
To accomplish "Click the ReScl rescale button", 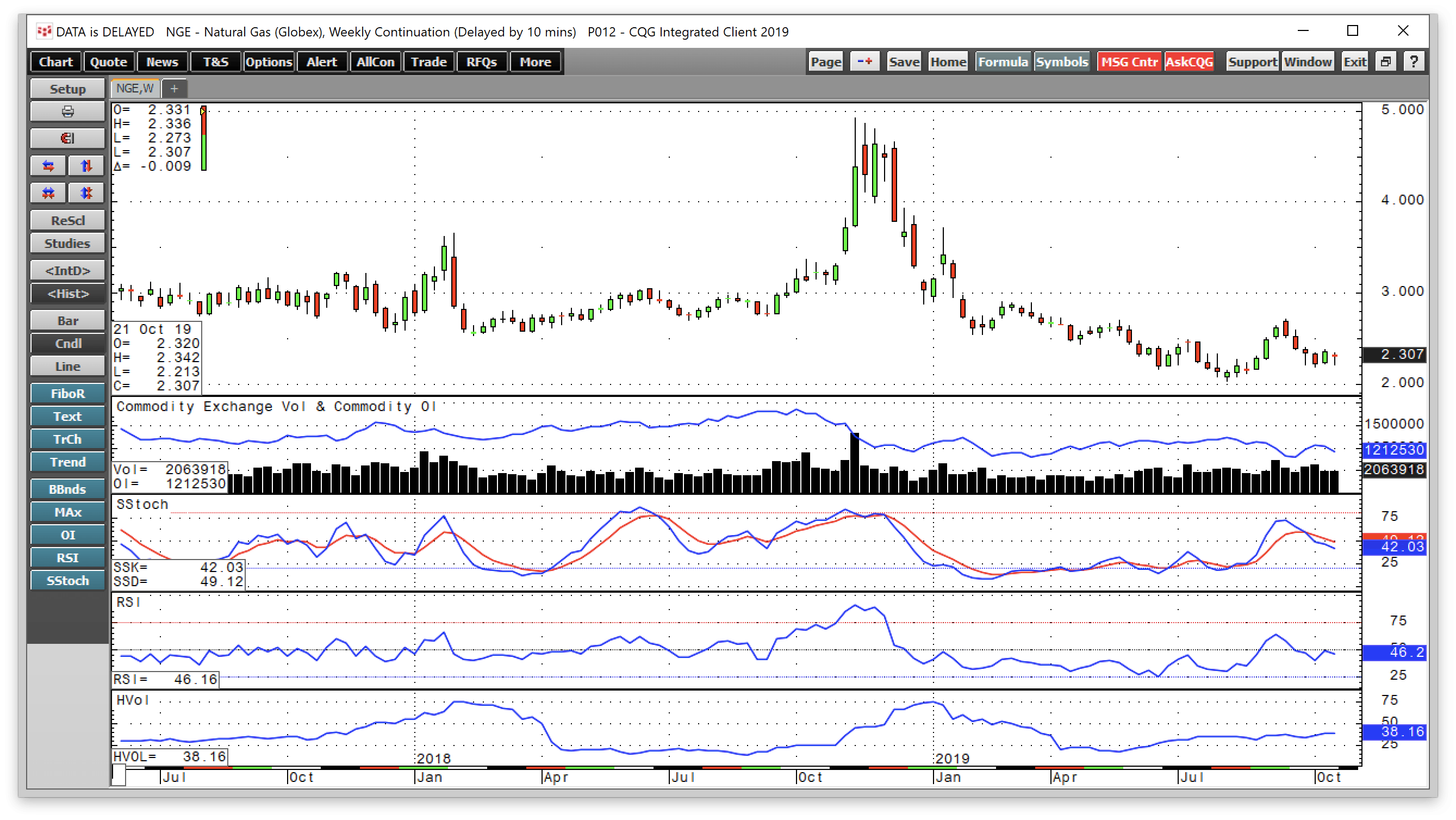I will pyautogui.click(x=67, y=220).
